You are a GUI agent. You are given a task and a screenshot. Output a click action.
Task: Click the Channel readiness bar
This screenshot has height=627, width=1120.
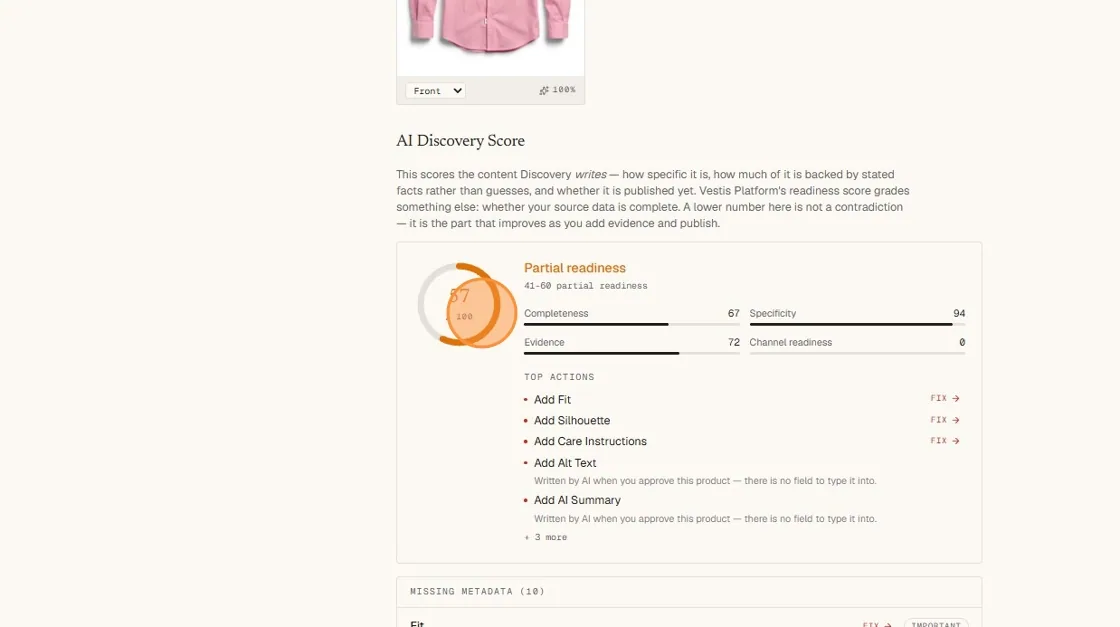point(857,353)
